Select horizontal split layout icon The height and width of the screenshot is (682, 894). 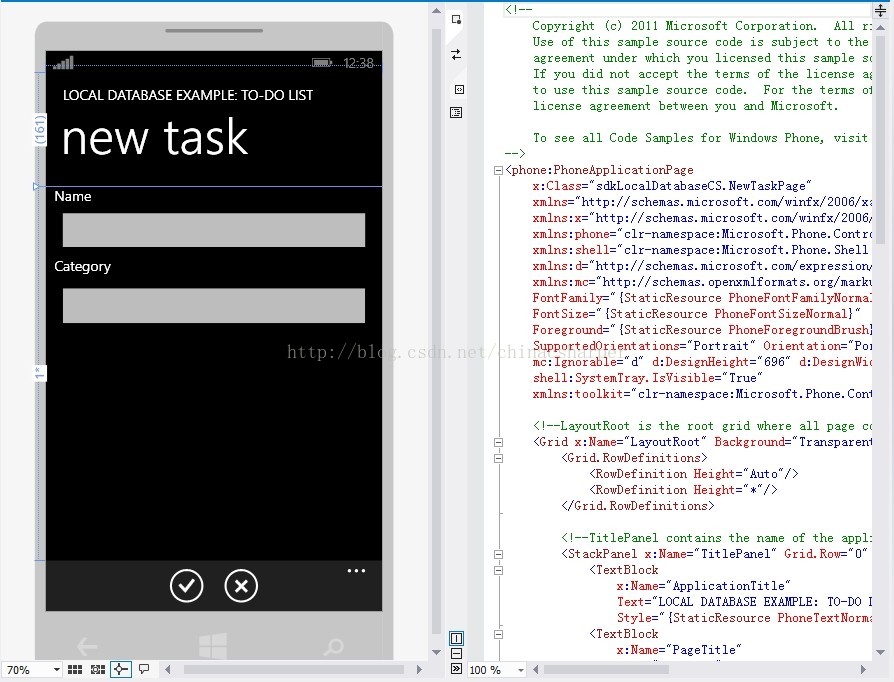pyautogui.click(x=456, y=653)
